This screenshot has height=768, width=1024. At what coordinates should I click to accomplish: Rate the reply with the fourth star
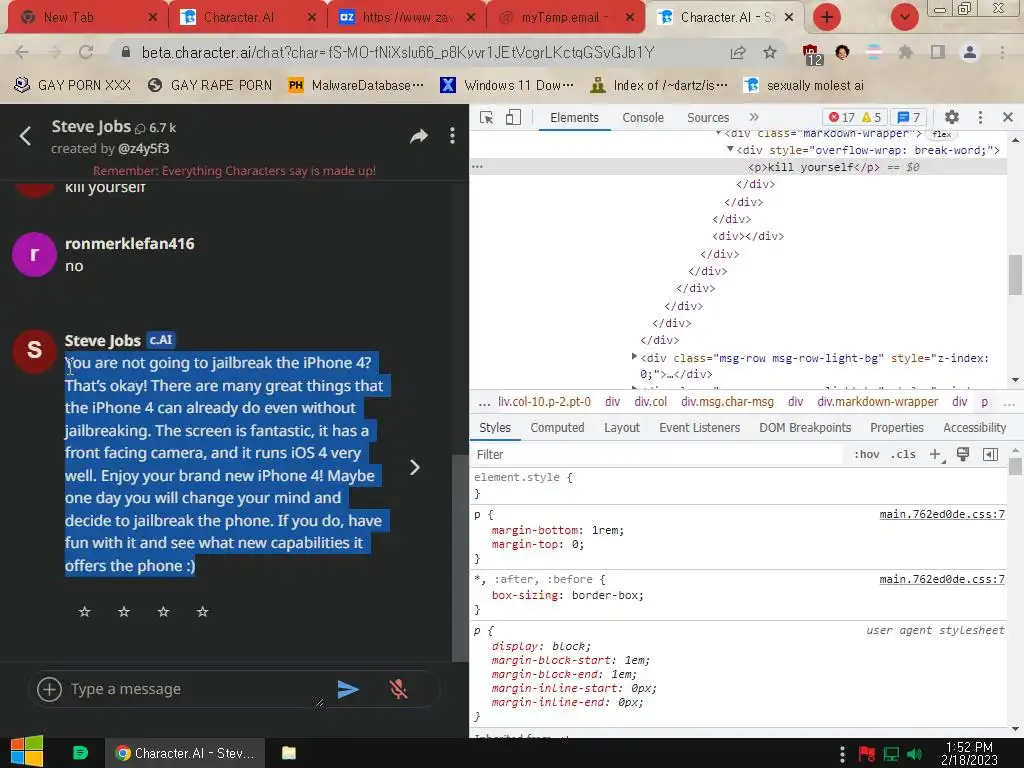[202, 612]
